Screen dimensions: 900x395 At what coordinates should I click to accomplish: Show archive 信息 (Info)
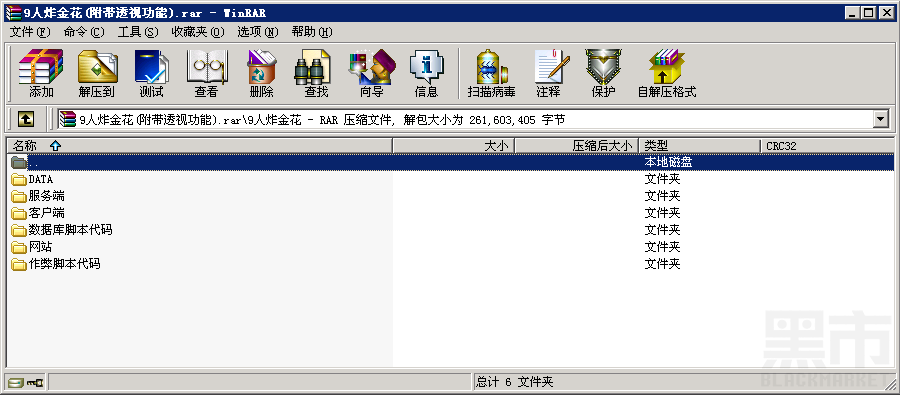tap(426, 73)
